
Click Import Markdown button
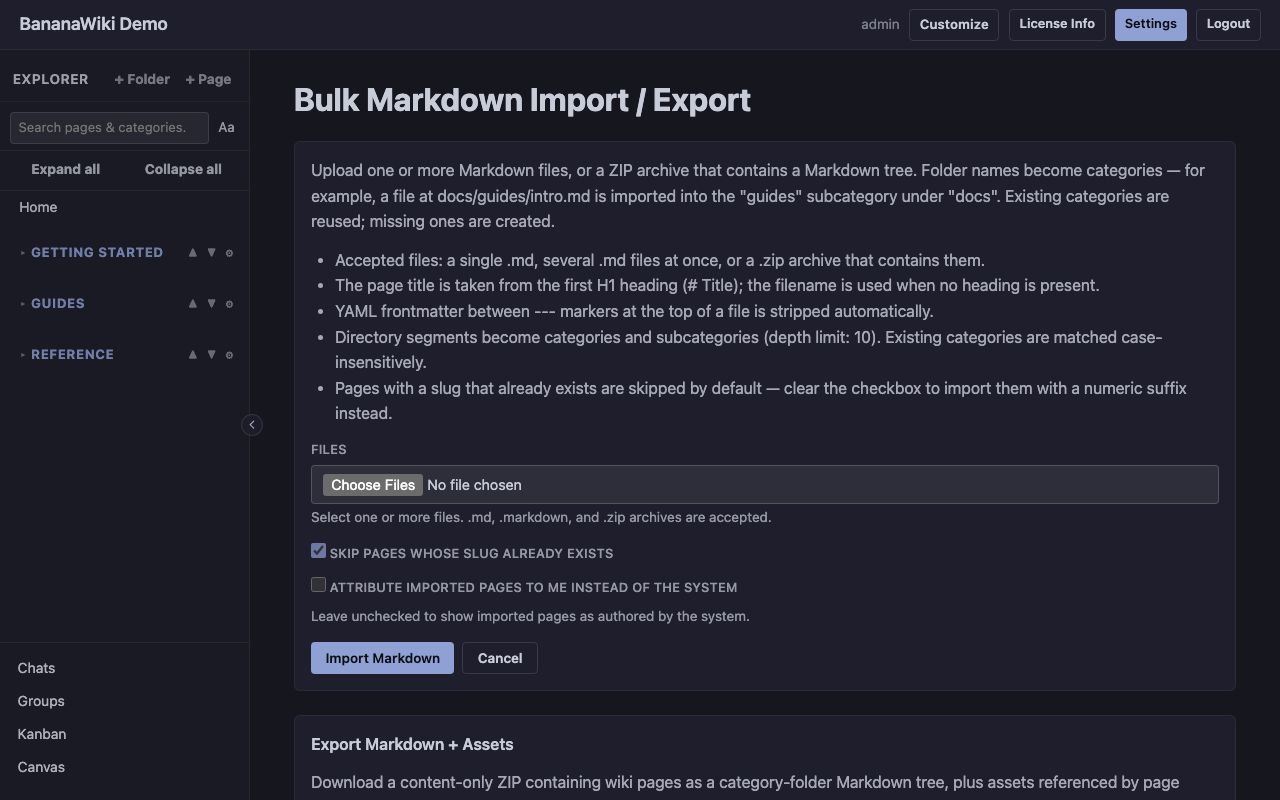[382, 658]
